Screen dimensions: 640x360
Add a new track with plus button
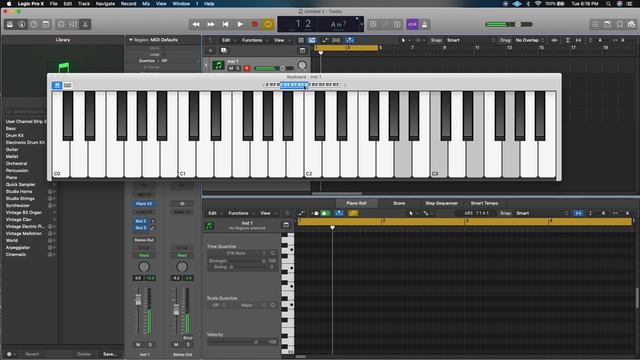click(x=210, y=51)
